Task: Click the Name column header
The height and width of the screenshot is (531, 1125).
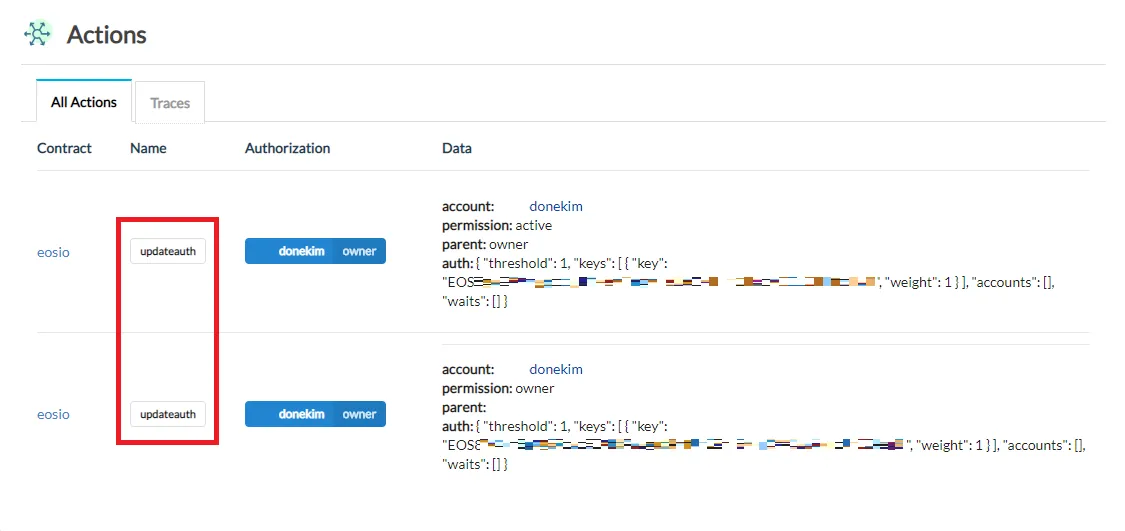Action: click(x=149, y=149)
